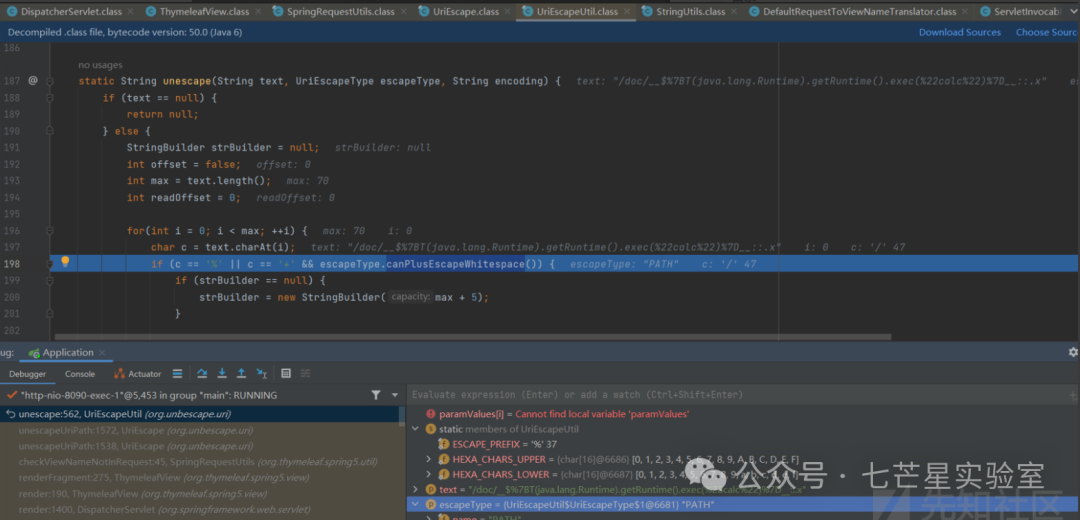This screenshot has height=520, width=1080.
Task: Close the ThymeleafView.class tab
Action: click(258, 12)
